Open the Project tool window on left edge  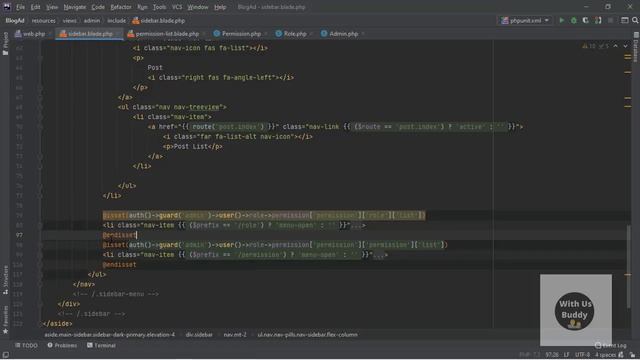(5, 43)
